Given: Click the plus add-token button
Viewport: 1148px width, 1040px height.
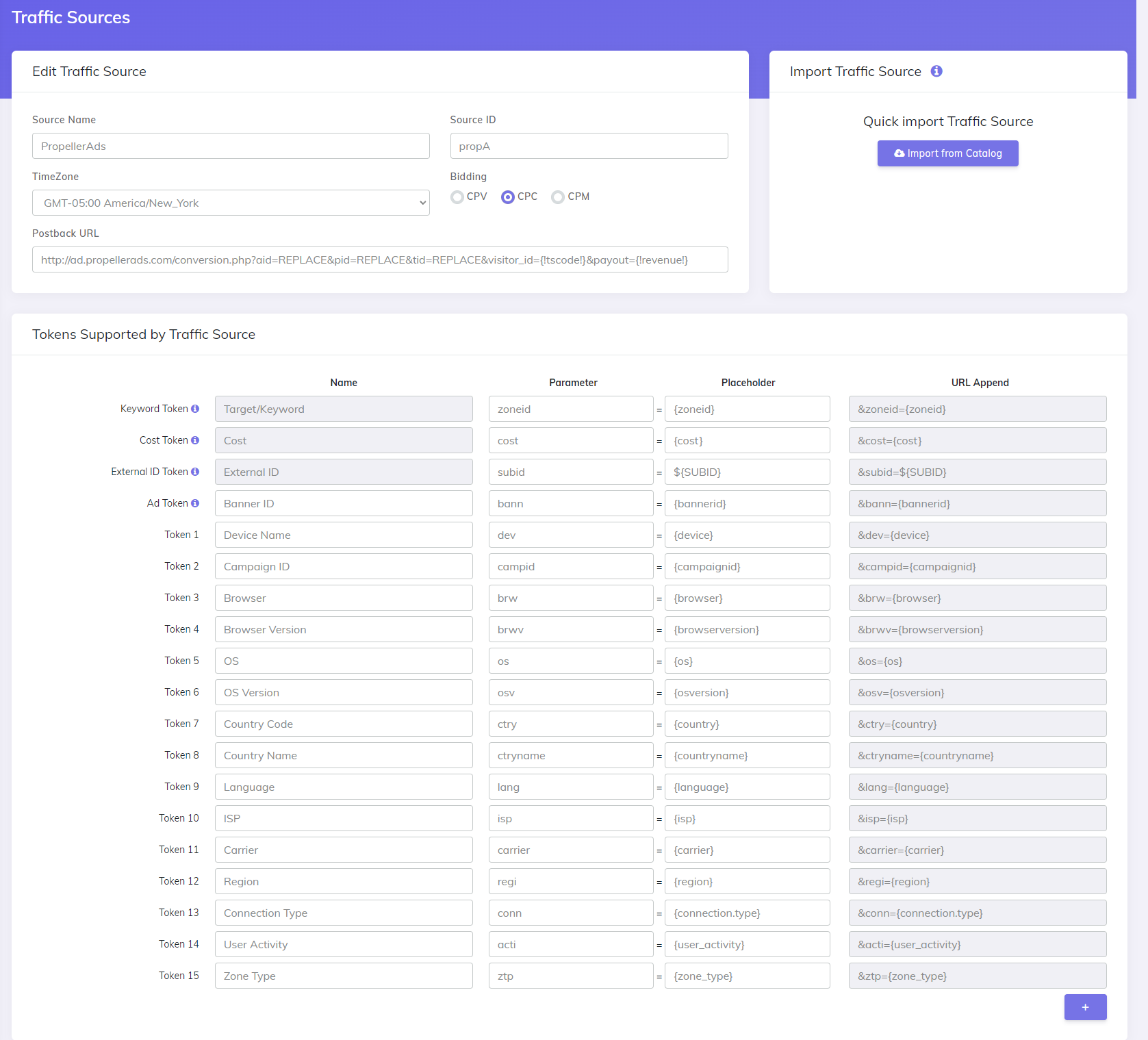Looking at the screenshot, I should click(x=1085, y=1007).
